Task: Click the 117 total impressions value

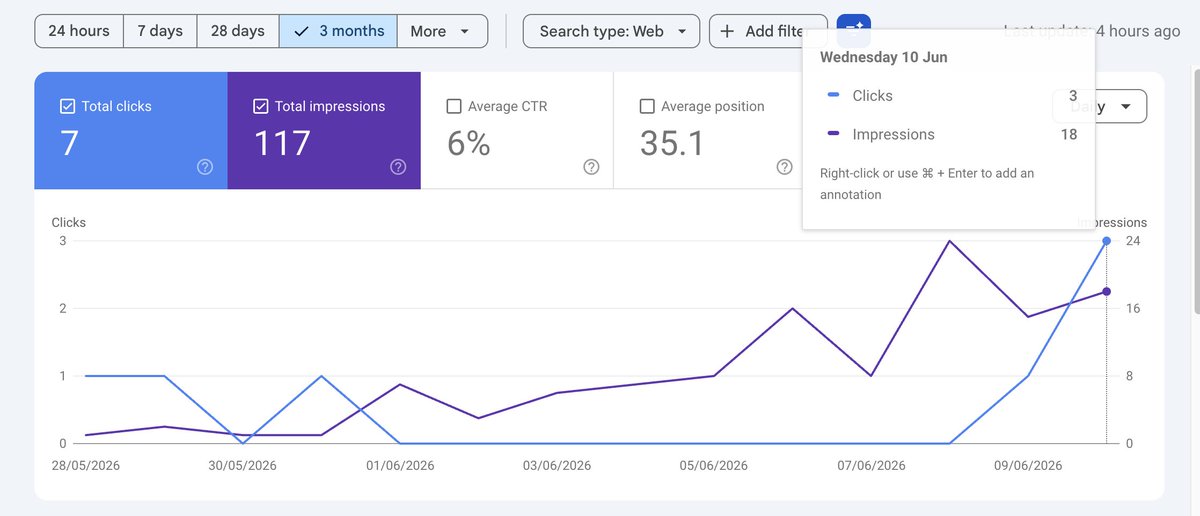Action: (282, 143)
